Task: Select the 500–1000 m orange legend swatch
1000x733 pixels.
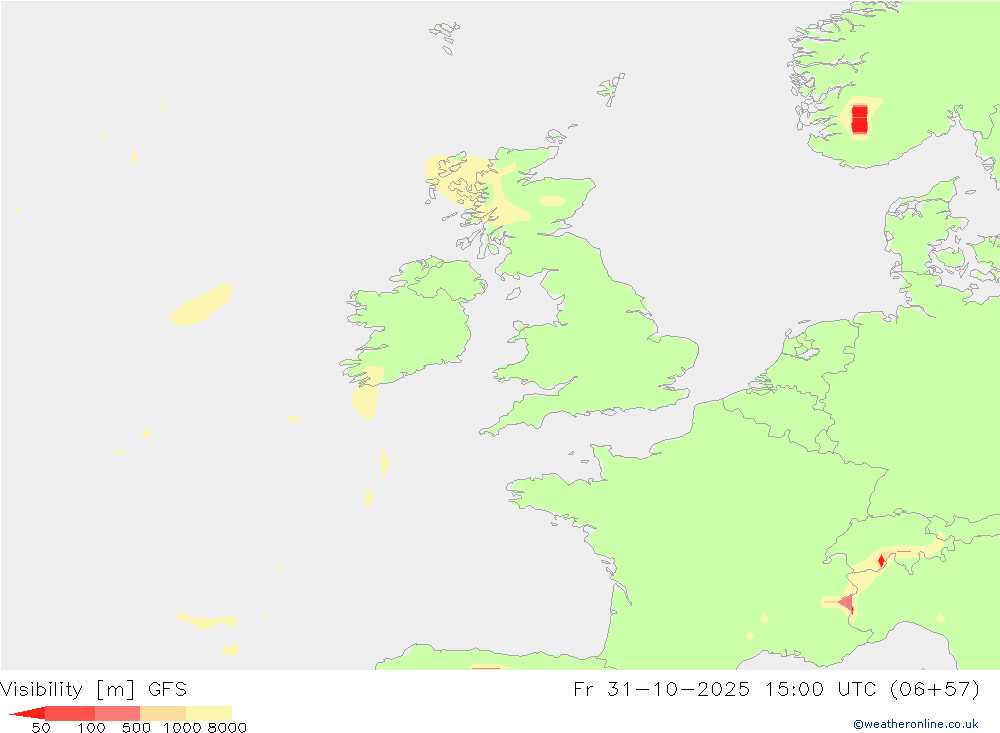Action: pyautogui.click(x=163, y=713)
